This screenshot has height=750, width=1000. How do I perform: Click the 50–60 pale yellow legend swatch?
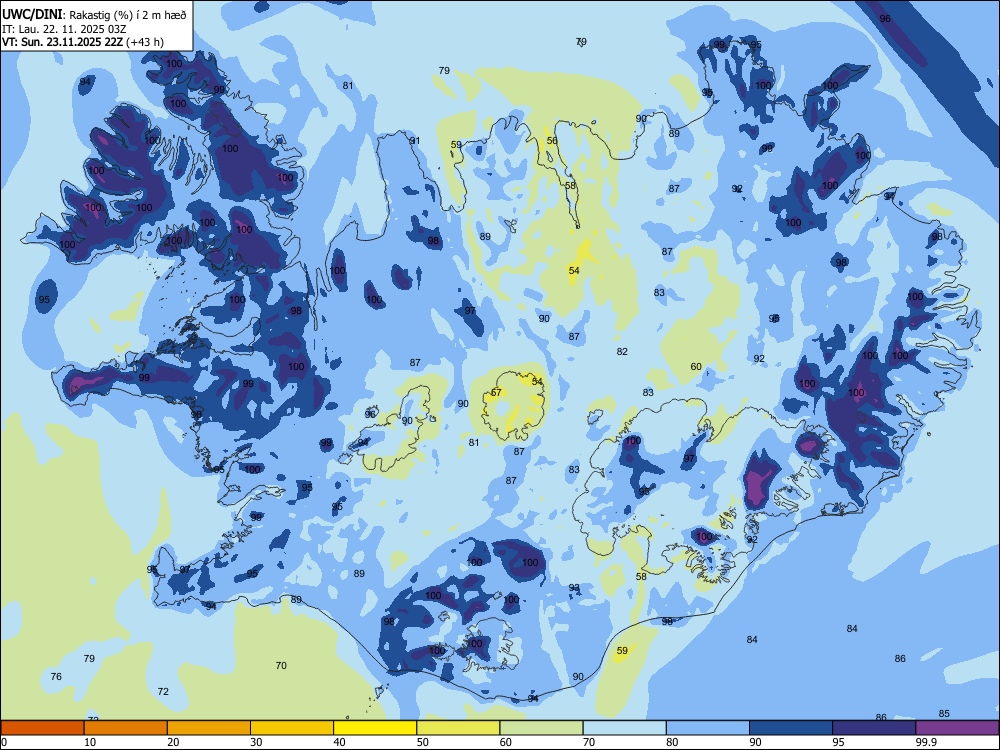pos(458,728)
